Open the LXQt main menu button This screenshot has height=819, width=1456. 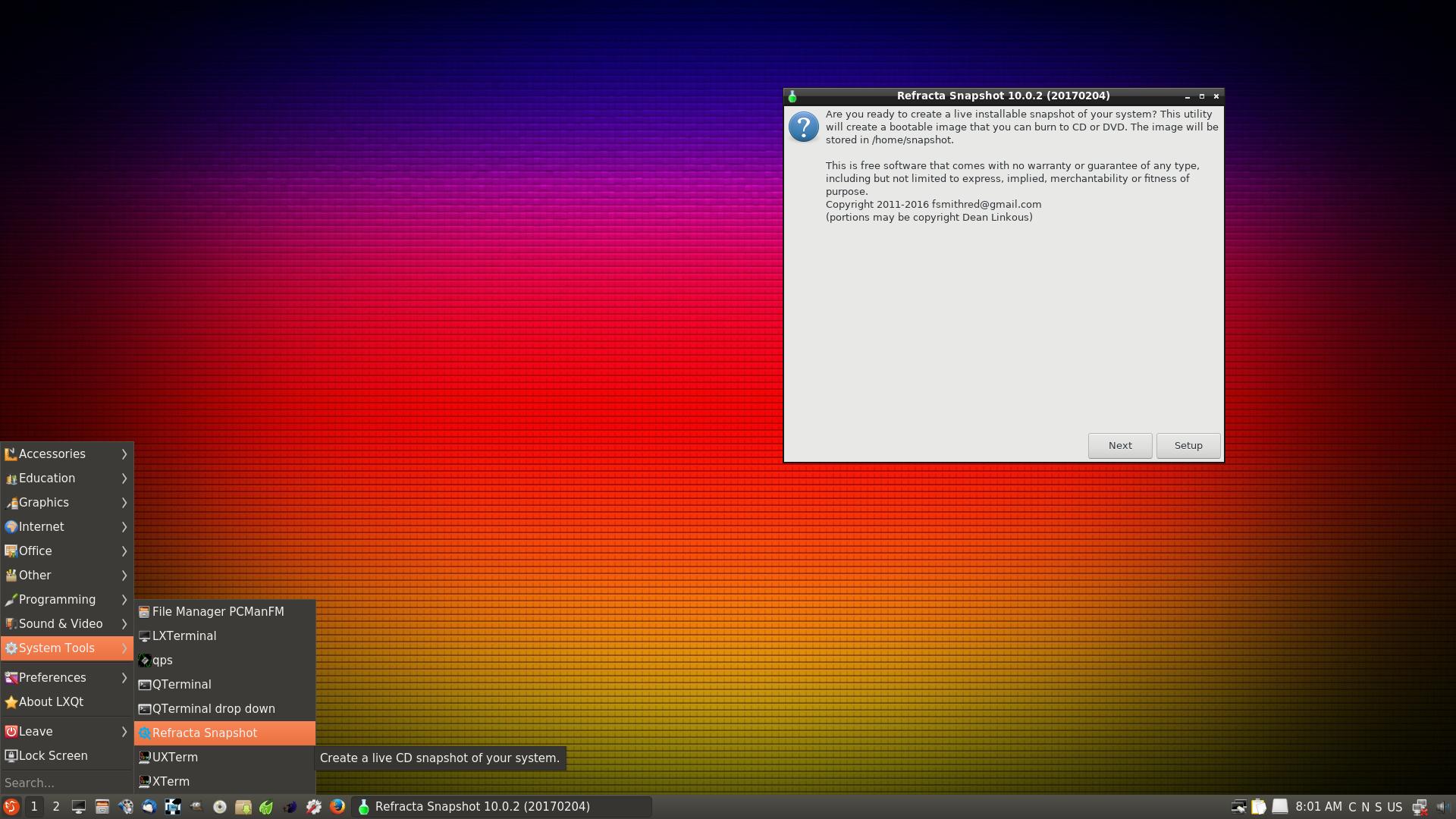(x=11, y=807)
